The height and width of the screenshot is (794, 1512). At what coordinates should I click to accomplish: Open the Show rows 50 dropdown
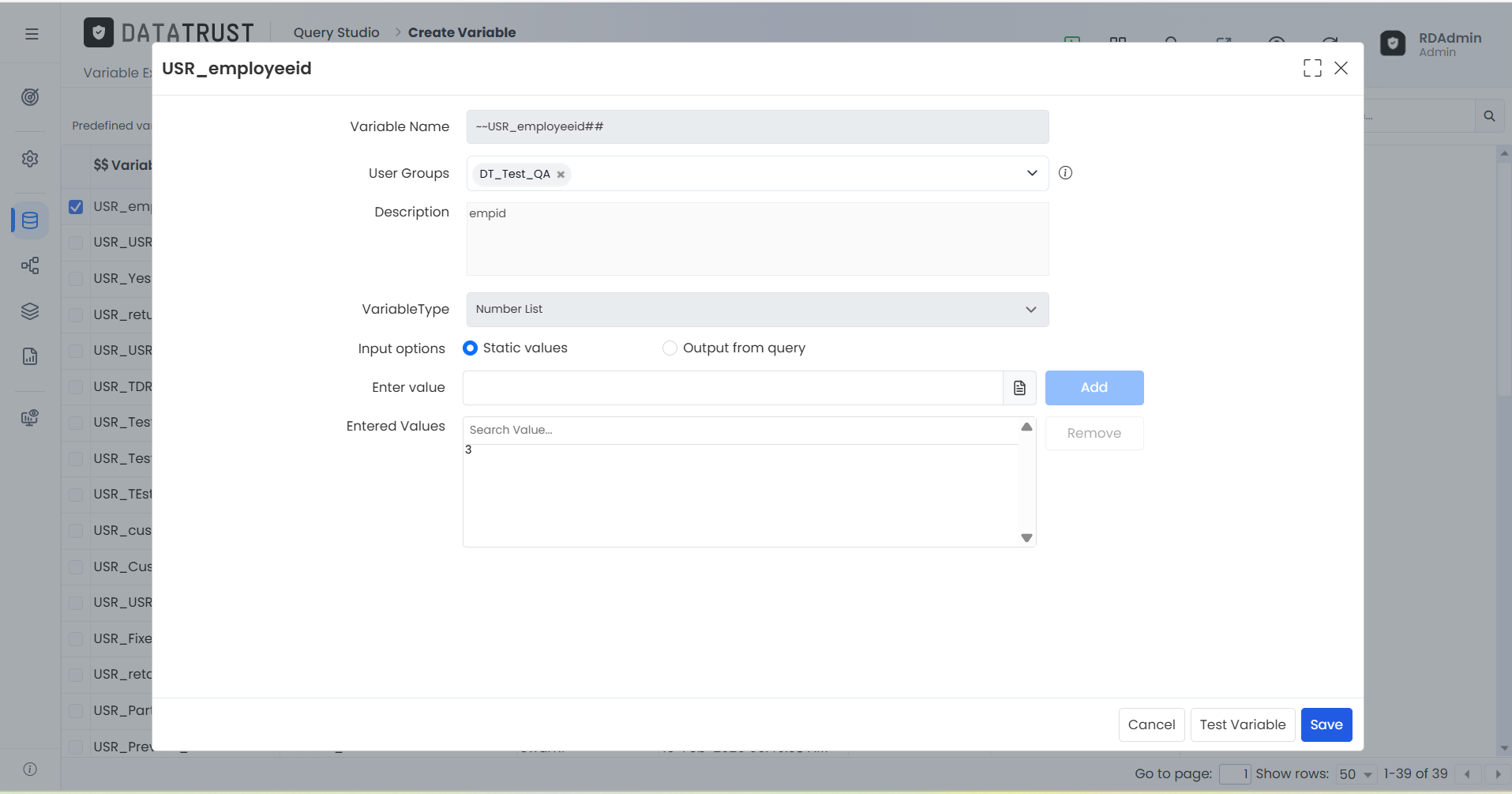1356,774
